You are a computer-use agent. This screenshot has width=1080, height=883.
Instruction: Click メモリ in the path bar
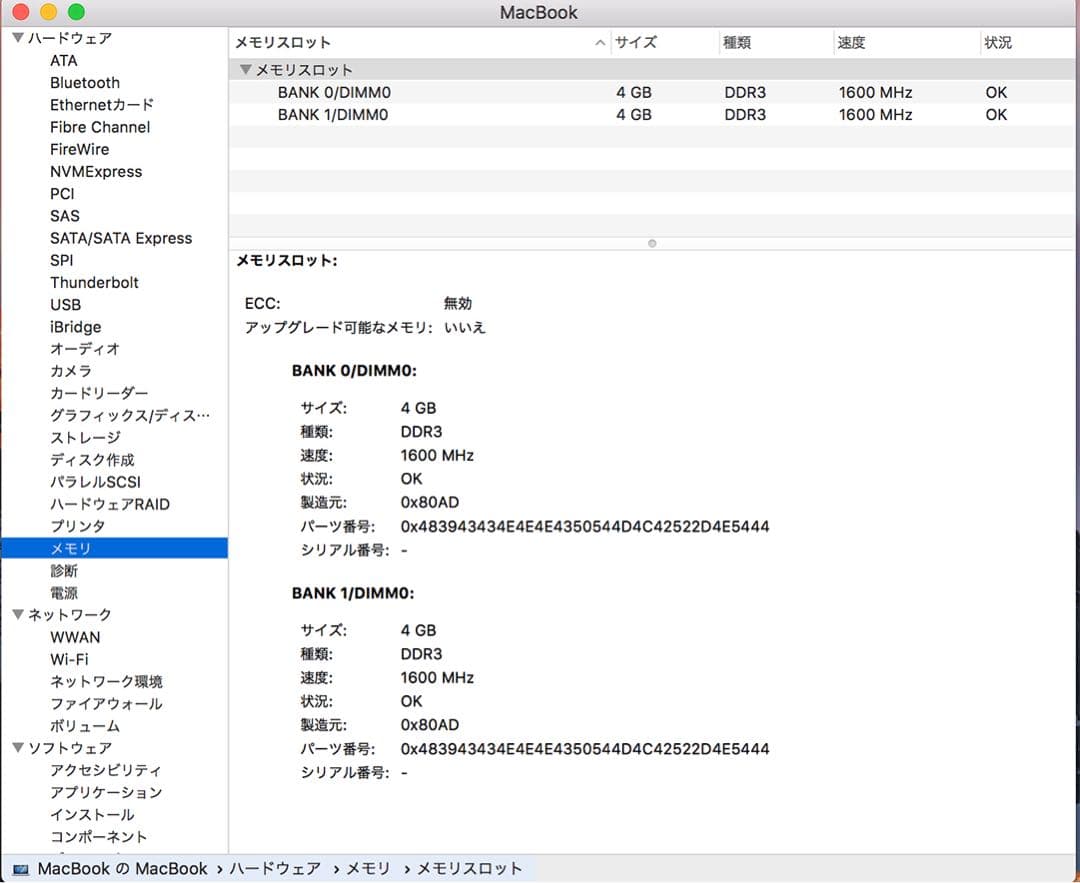368,869
